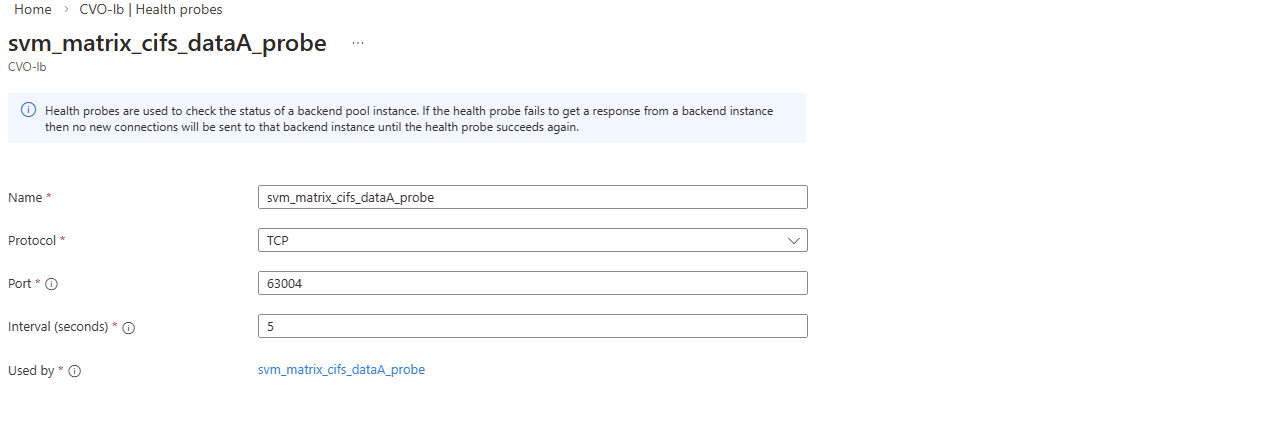Viewport: 1267px width, 423px height.
Task: Click the Port field containing 63004
Action: click(532, 283)
